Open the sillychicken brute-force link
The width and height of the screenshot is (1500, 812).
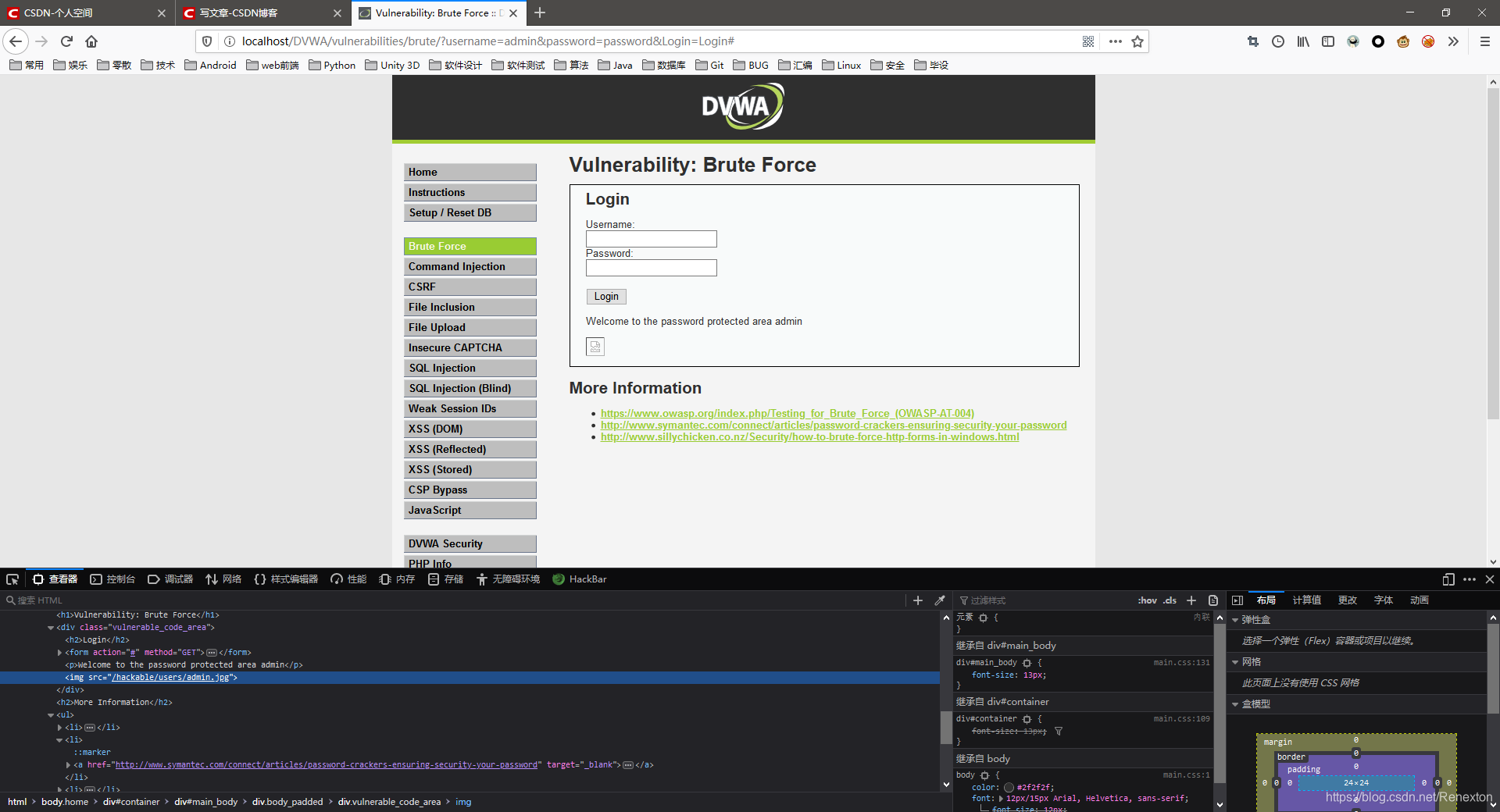809,436
